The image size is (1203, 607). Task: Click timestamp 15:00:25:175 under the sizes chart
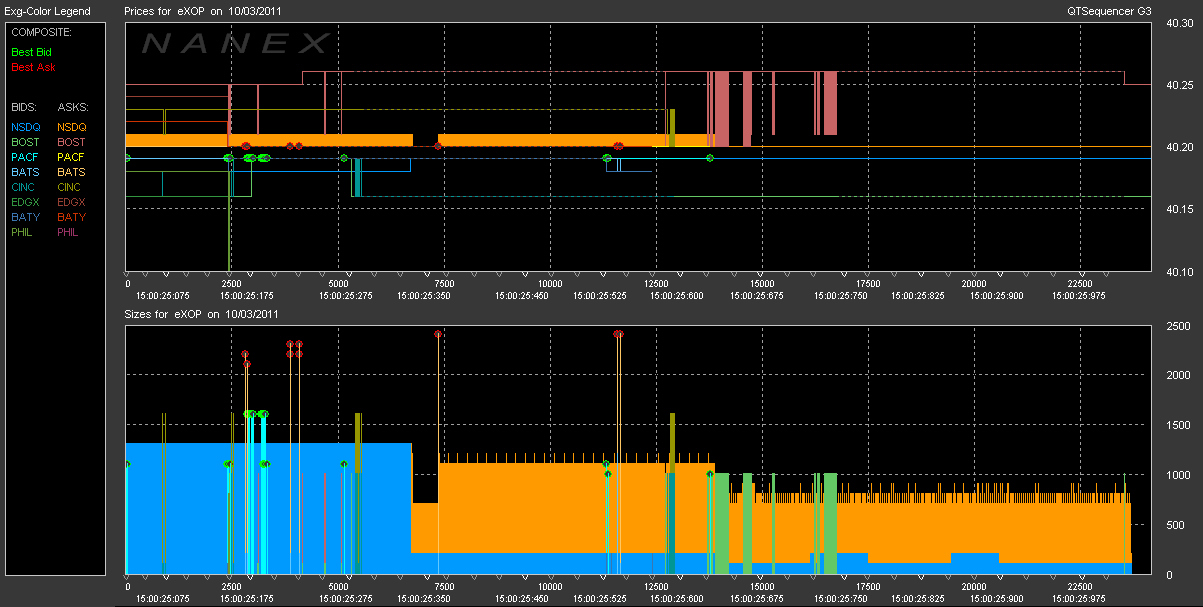click(x=246, y=599)
